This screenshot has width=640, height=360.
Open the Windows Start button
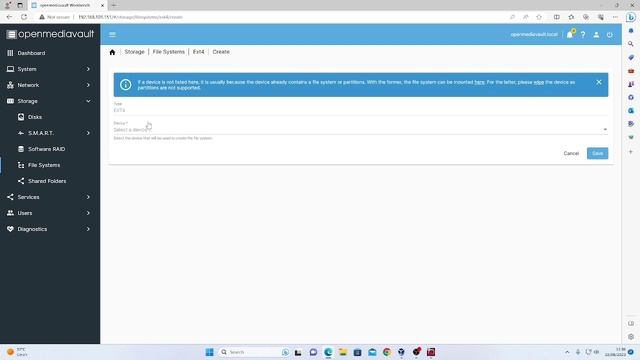[x=209, y=352]
